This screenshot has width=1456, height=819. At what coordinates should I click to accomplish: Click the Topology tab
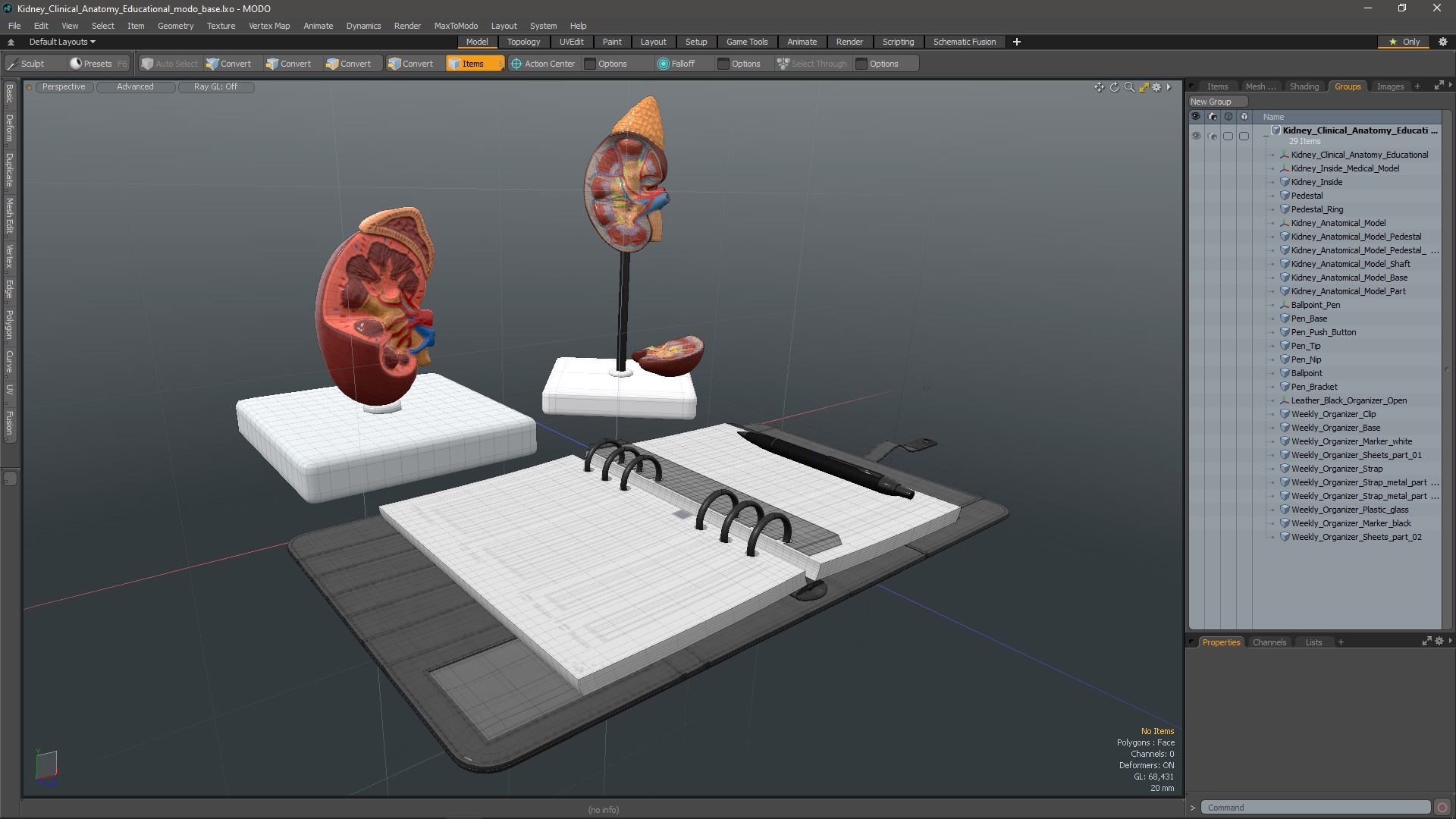point(524,41)
